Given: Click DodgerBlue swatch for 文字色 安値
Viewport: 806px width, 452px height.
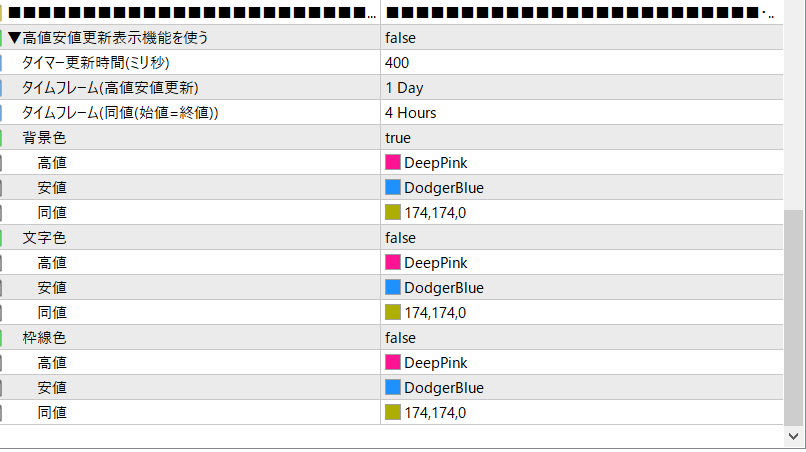Looking at the screenshot, I should [393, 288].
